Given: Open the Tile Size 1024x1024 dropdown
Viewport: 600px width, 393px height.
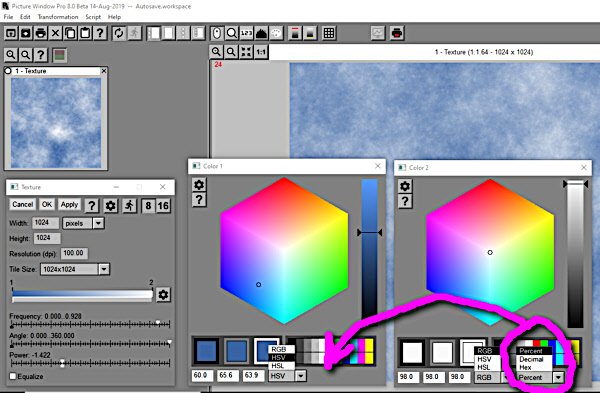Looking at the screenshot, I should 104,269.
